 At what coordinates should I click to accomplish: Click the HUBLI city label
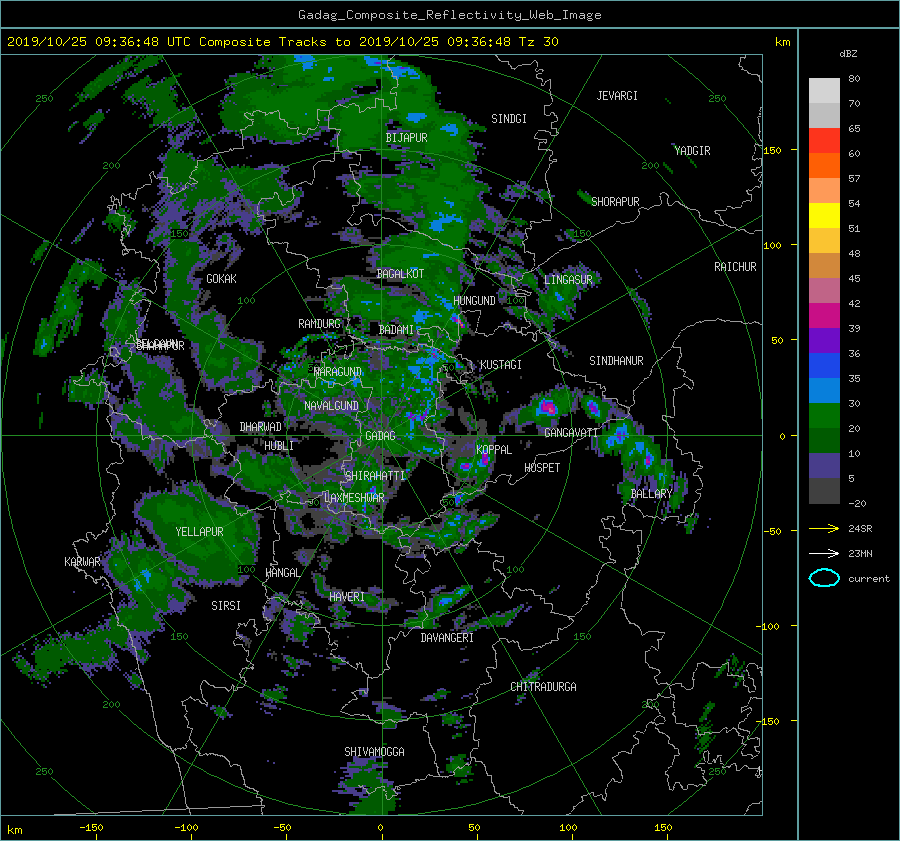tap(279, 445)
